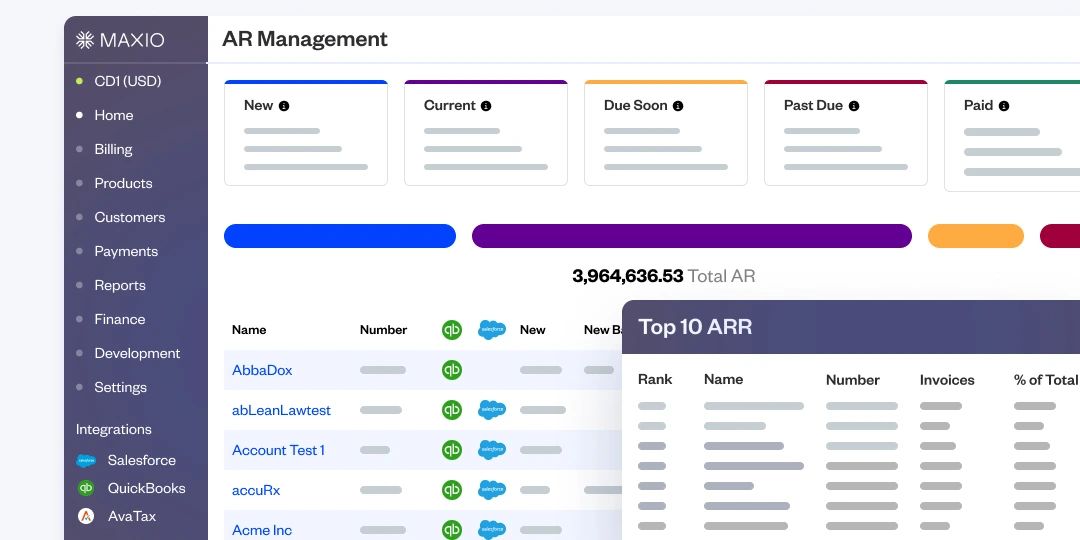
Task: Open Acme Inc customer link
Action: pyautogui.click(x=262, y=530)
